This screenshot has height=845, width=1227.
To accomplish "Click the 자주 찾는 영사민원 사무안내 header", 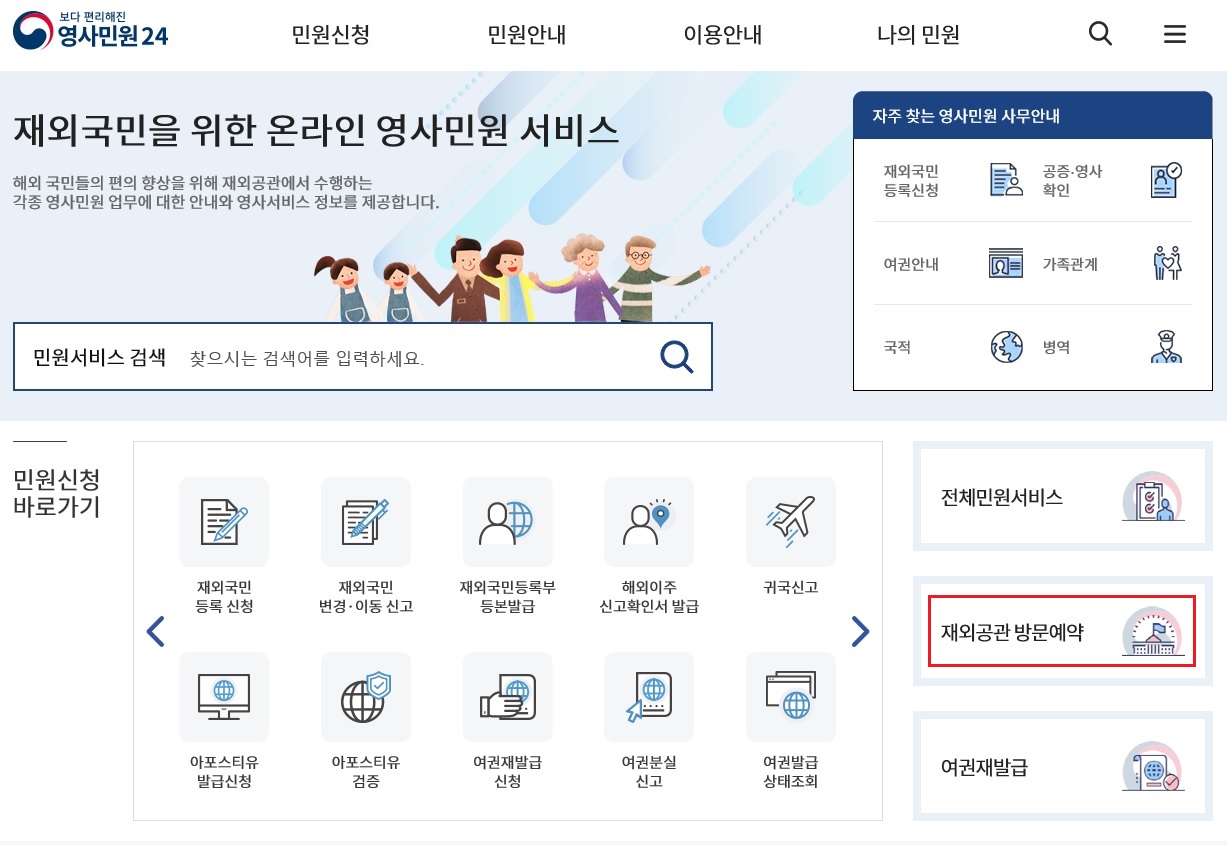I will tap(1032, 116).
